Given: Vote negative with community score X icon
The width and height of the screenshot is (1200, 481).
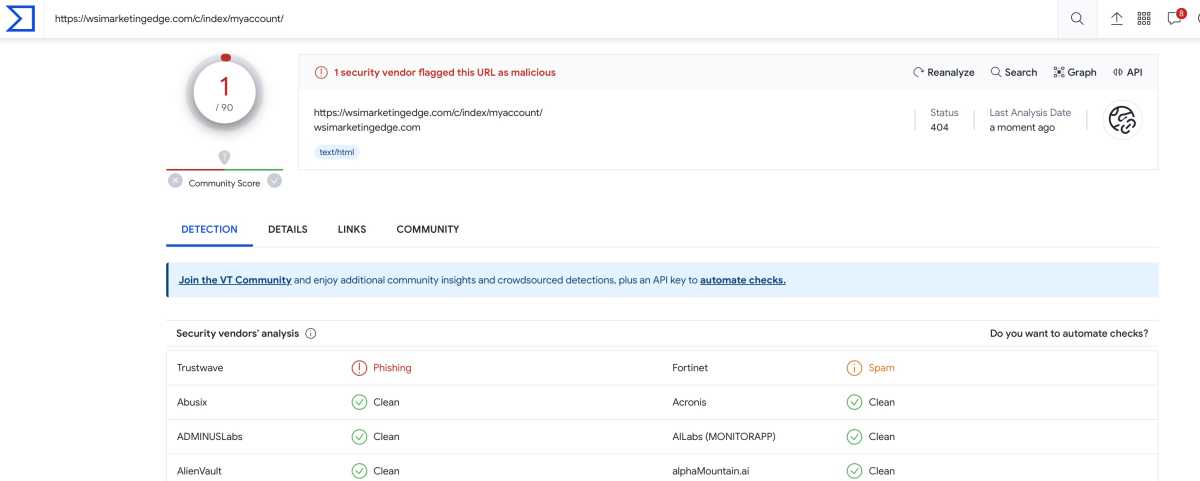Looking at the screenshot, I should [175, 181].
